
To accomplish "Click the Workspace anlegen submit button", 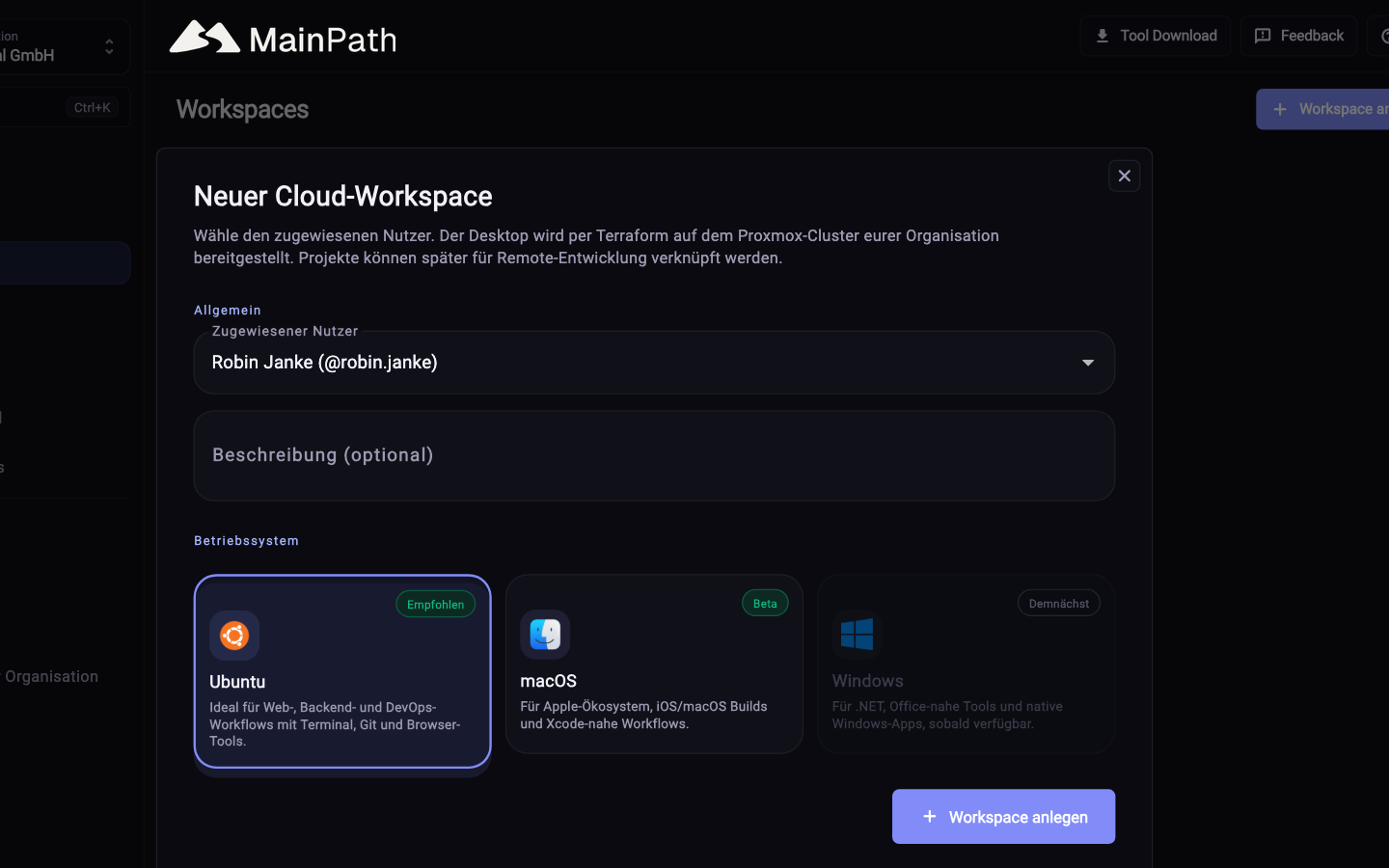I will pos(1003,817).
